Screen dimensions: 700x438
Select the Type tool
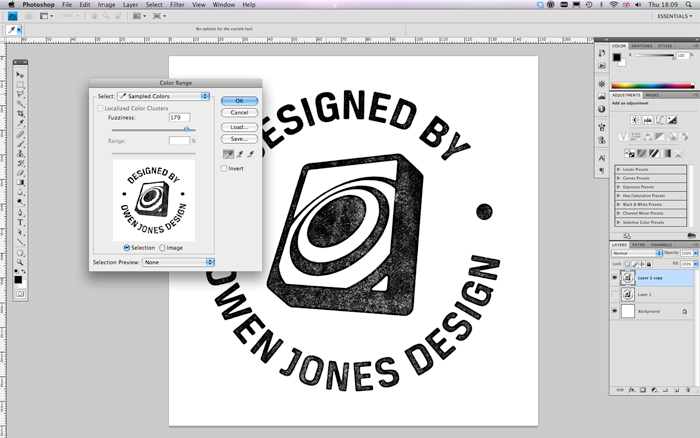coord(20,222)
